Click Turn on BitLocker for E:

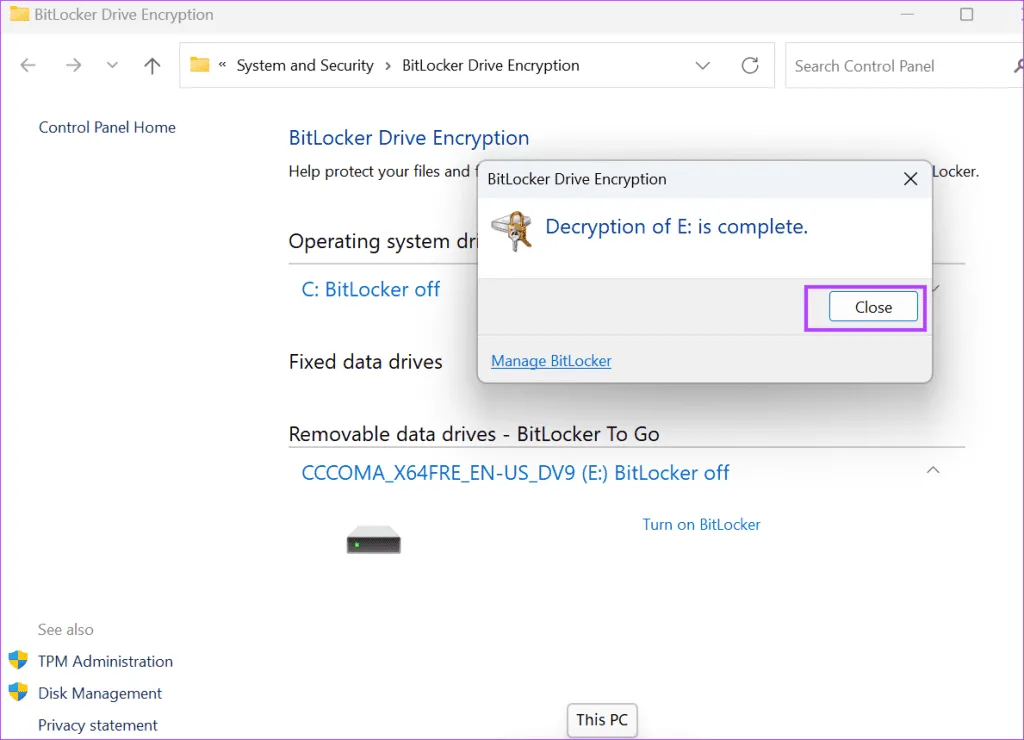click(701, 524)
